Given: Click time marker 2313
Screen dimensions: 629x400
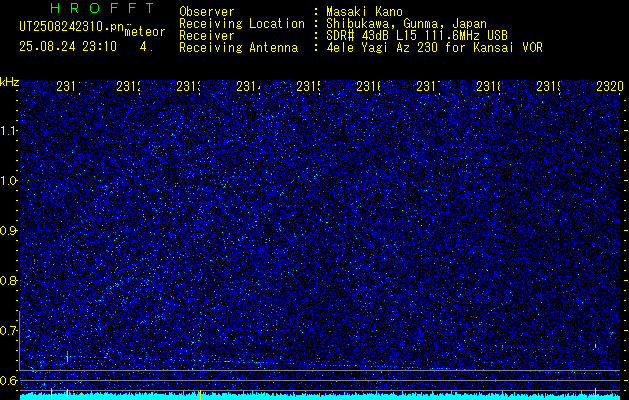Looking at the screenshot, I should (189, 87).
